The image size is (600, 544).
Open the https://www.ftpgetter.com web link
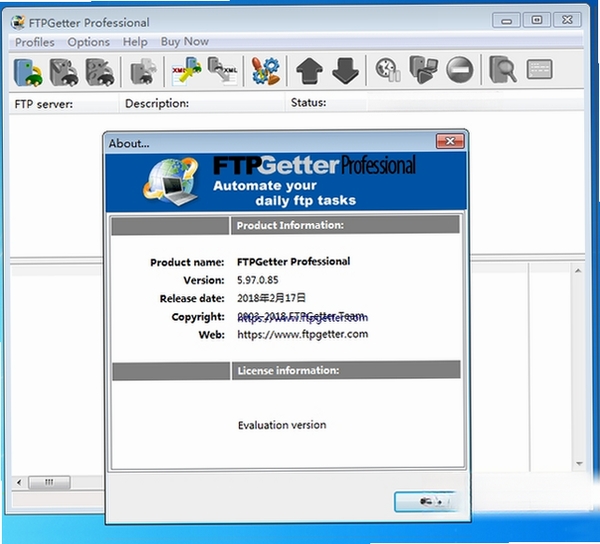point(303,334)
